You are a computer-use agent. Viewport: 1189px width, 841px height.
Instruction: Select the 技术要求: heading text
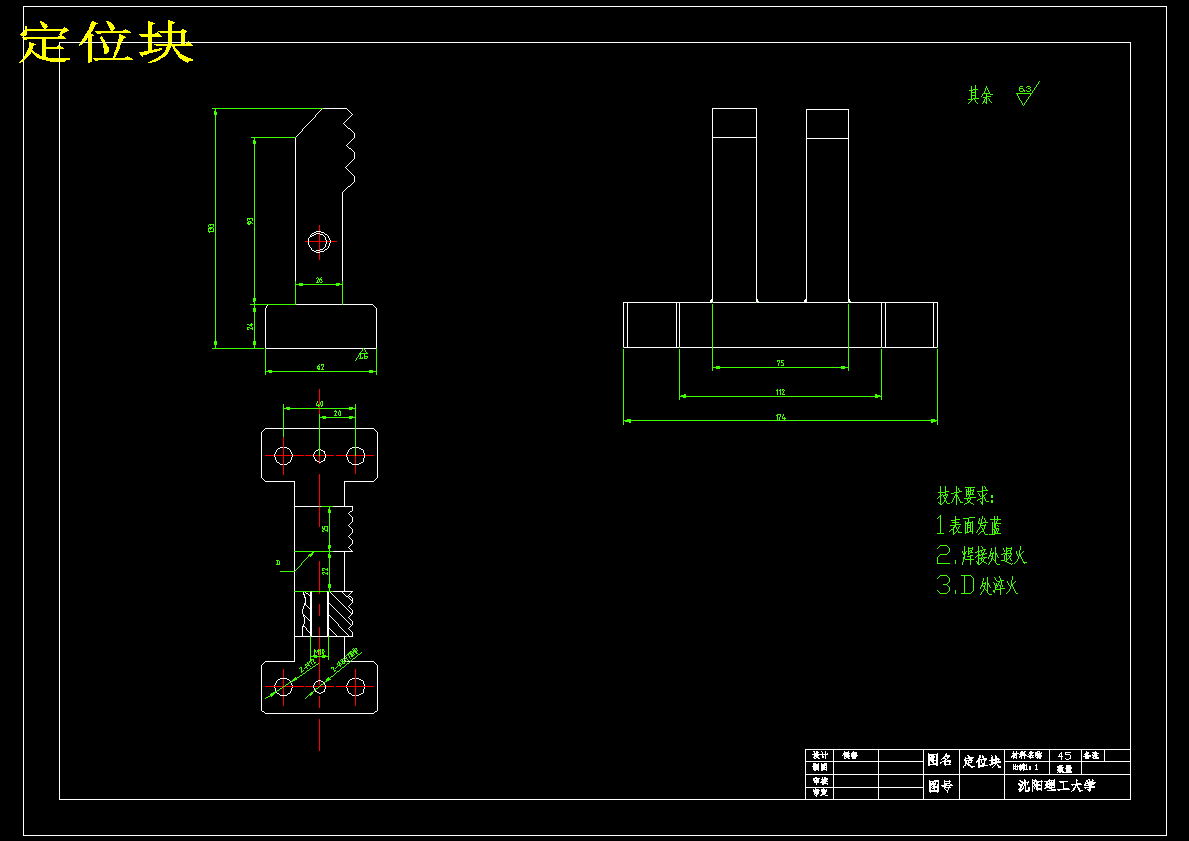[965, 497]
